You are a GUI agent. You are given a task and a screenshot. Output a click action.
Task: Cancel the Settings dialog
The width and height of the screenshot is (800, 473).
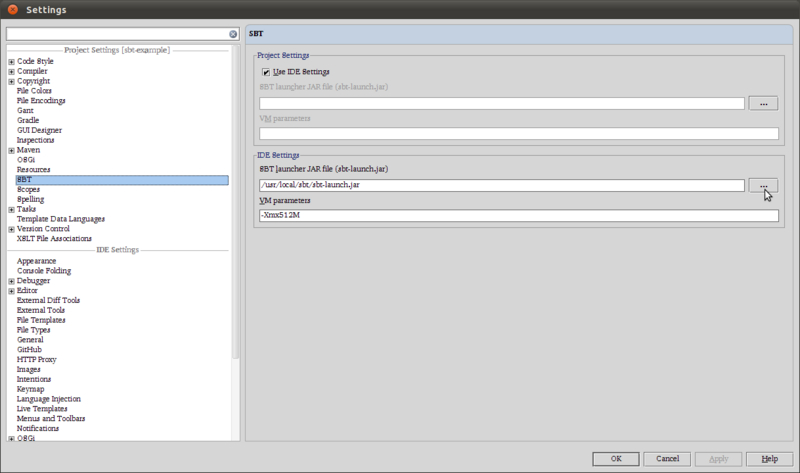[667, 459]
